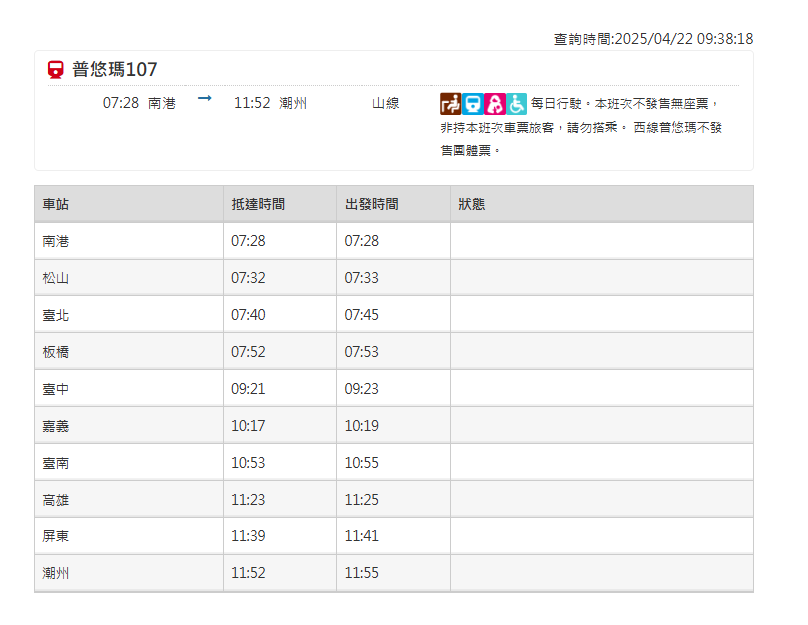Click the teal wheelchair accessibility icon
The image size is (808, 625).
pyautogui.click(x=516, y=104)
